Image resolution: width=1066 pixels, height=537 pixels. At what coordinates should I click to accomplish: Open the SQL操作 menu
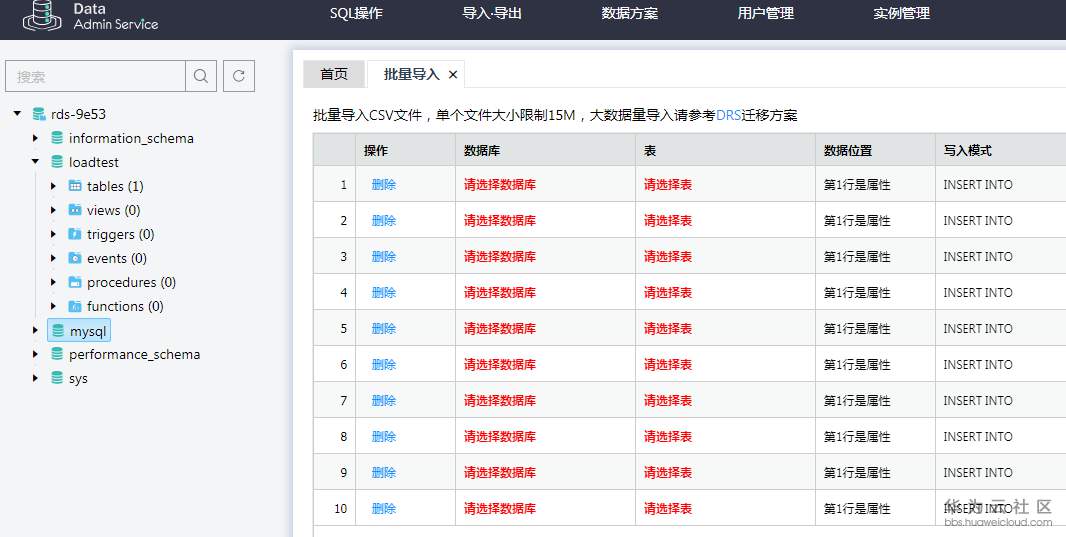[x=356, y=13]
